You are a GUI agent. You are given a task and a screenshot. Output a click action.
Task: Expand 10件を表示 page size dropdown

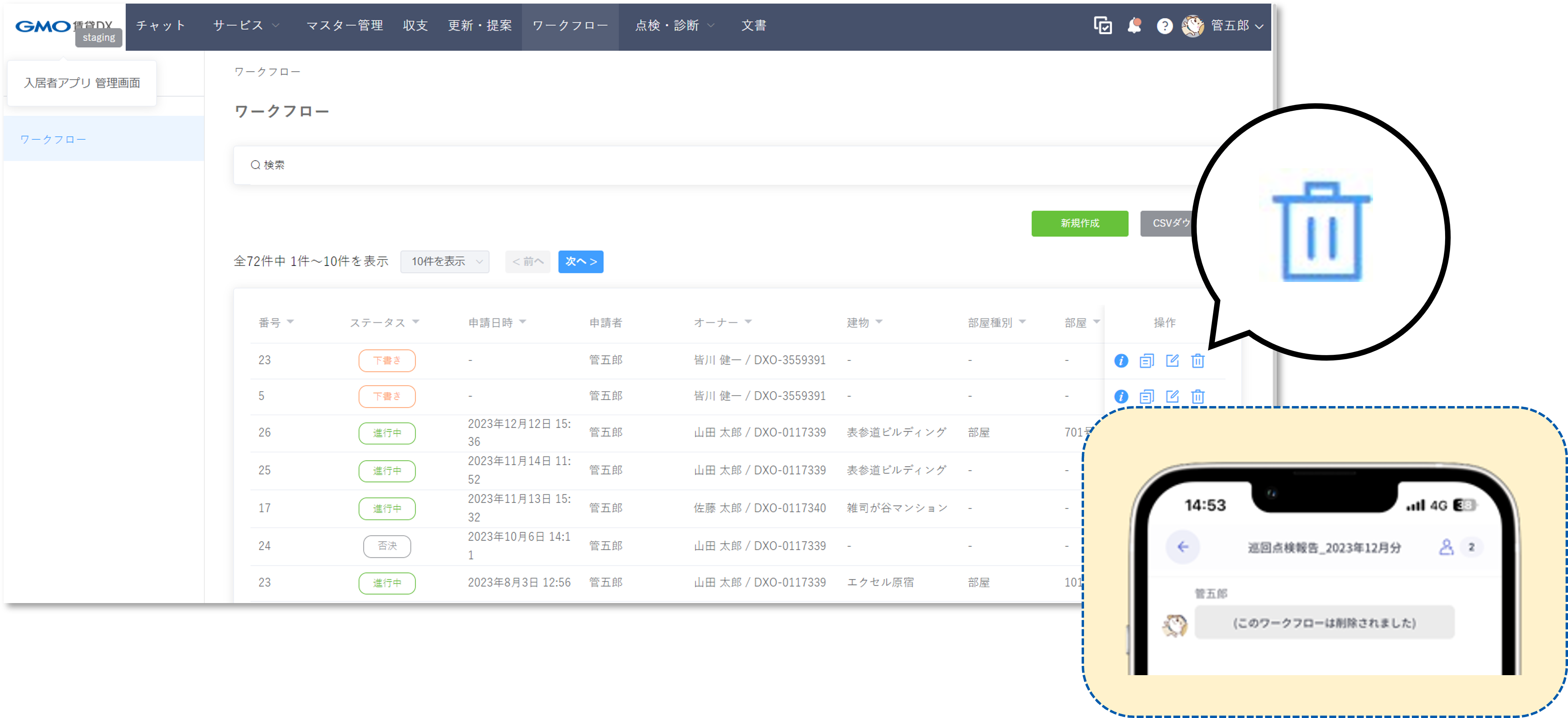tap(445, 261)
